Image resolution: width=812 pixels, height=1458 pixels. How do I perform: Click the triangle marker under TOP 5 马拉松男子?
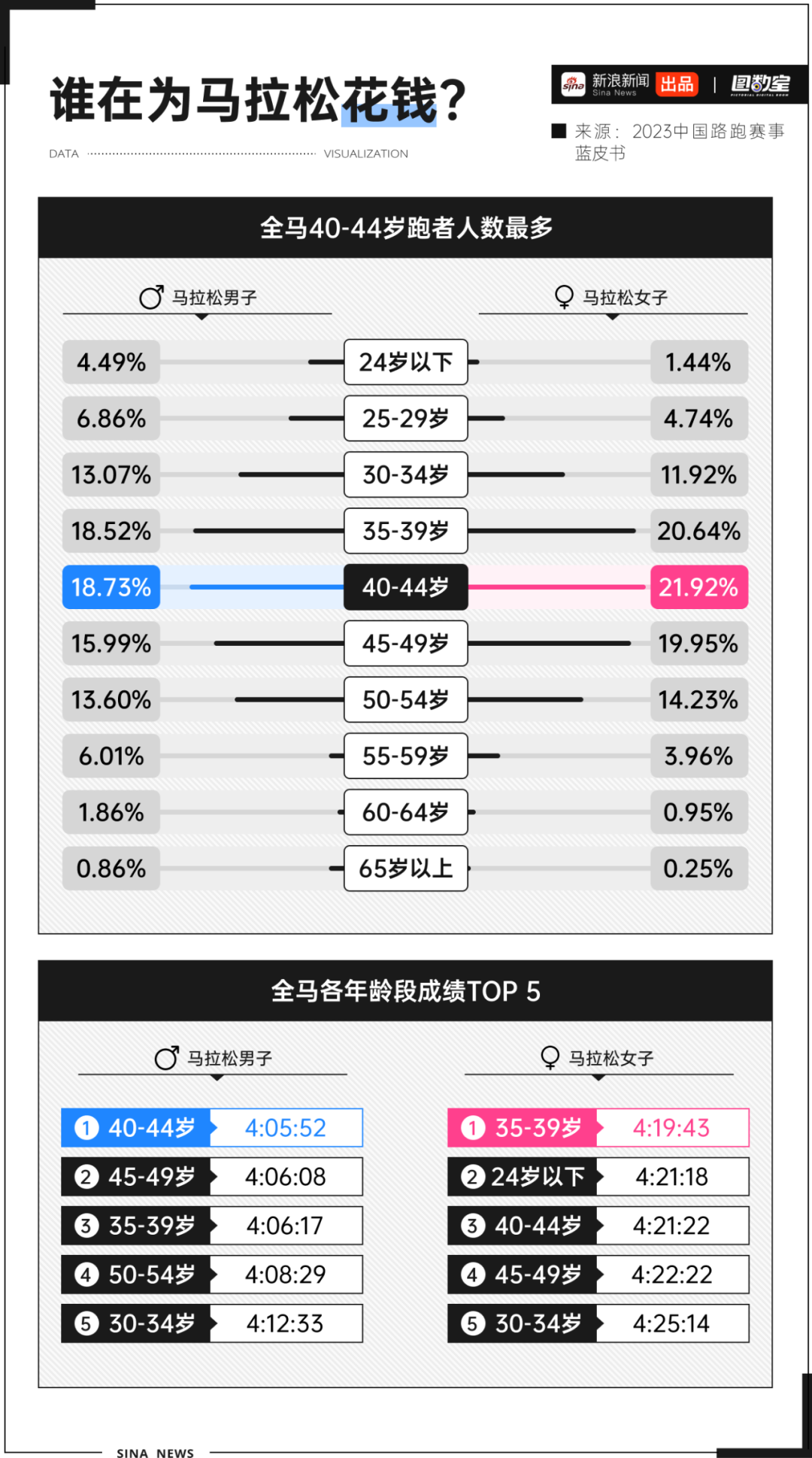tap(217, 1078)
